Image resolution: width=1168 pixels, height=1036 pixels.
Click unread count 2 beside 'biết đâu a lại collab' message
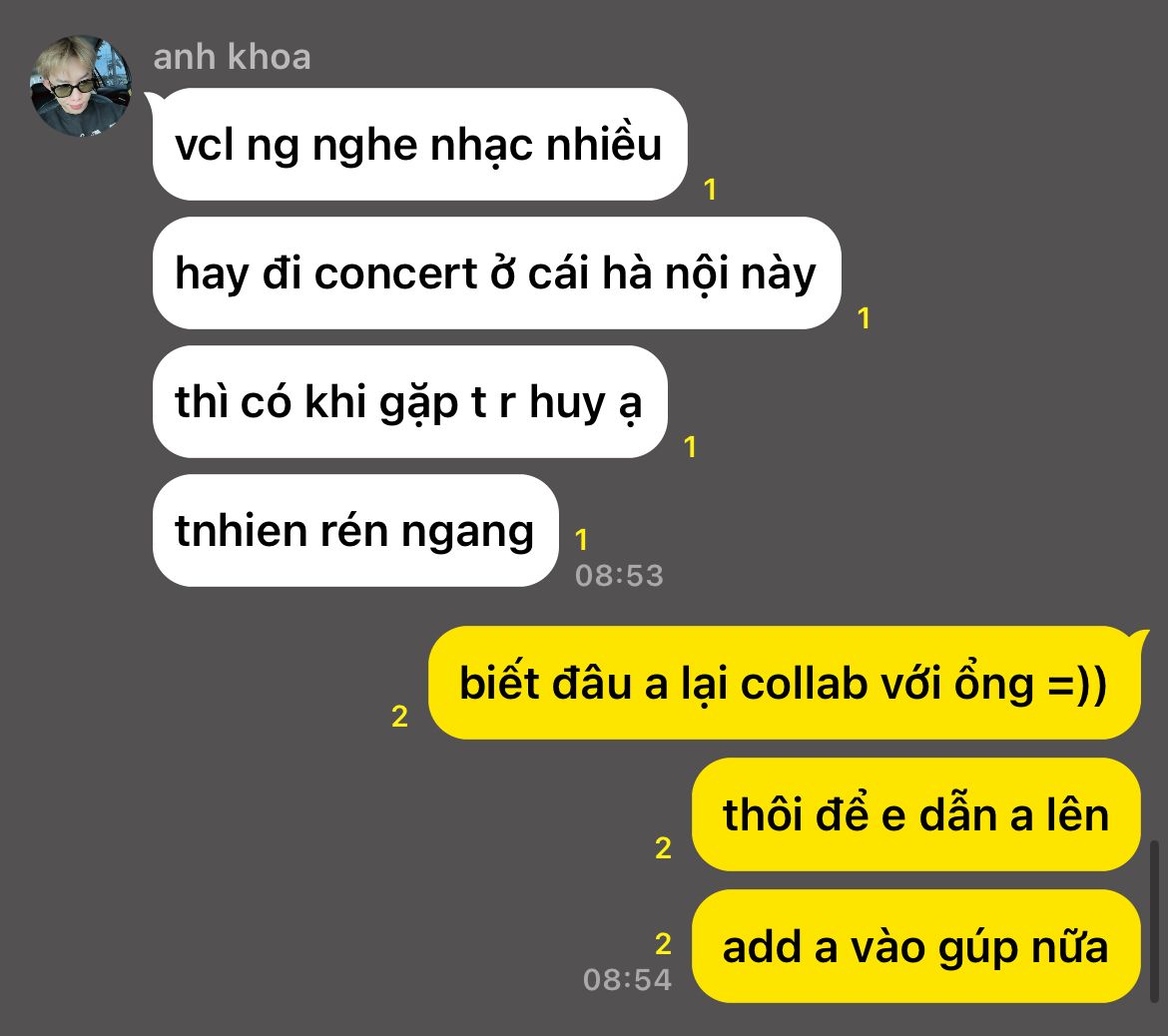400,717
